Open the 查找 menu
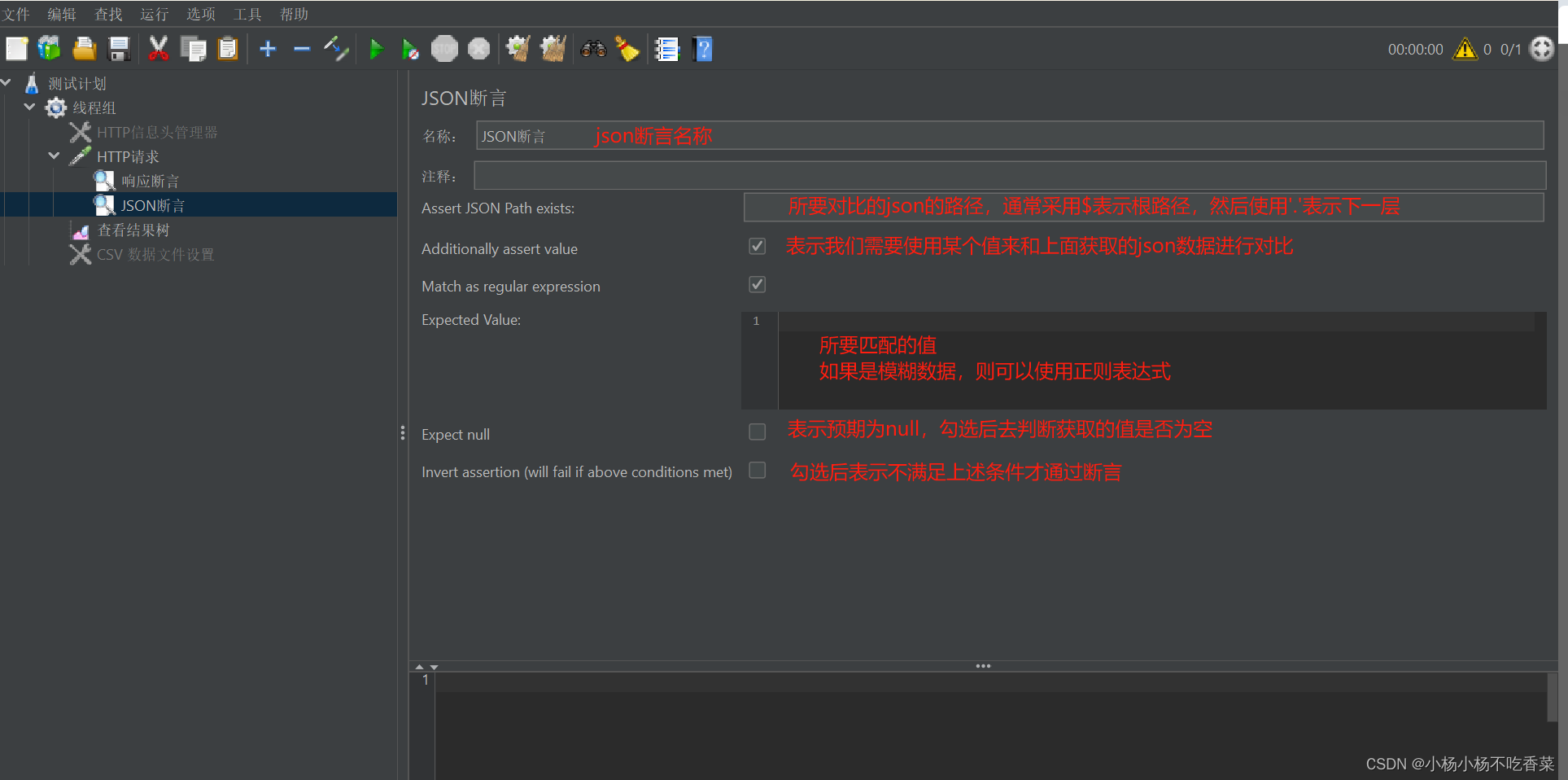 coord(108,14)
